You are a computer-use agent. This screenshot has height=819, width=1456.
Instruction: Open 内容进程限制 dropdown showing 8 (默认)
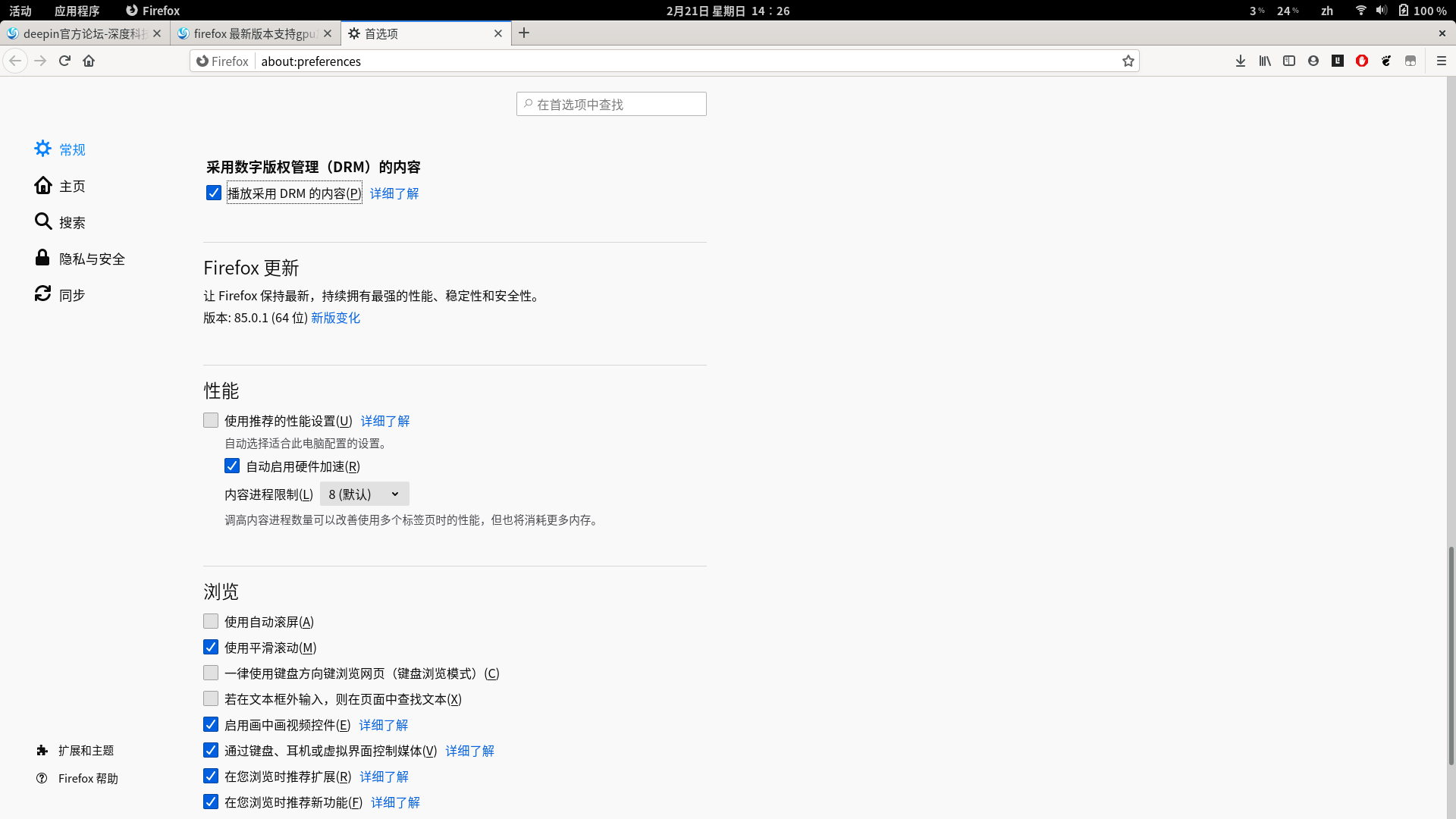(x=364, y=494)
